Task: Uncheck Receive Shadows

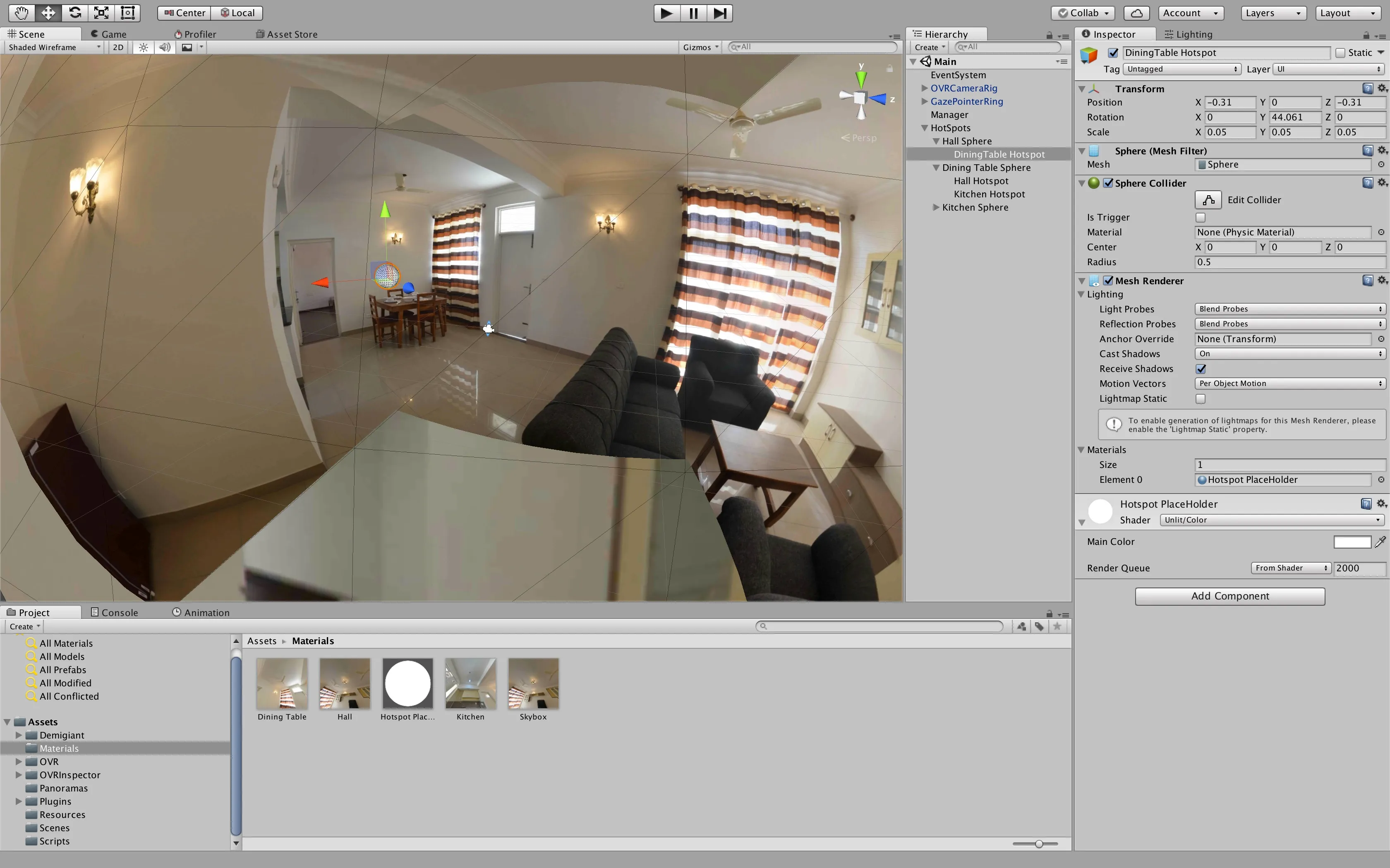Action: pos(1201,369)
